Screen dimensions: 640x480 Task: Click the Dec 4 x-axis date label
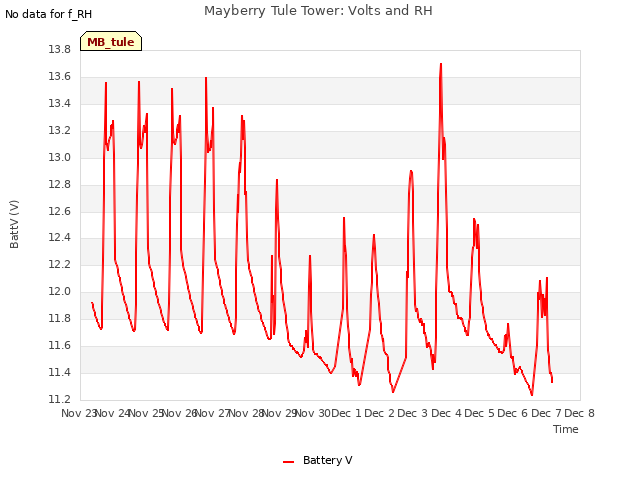pos(447,413)
